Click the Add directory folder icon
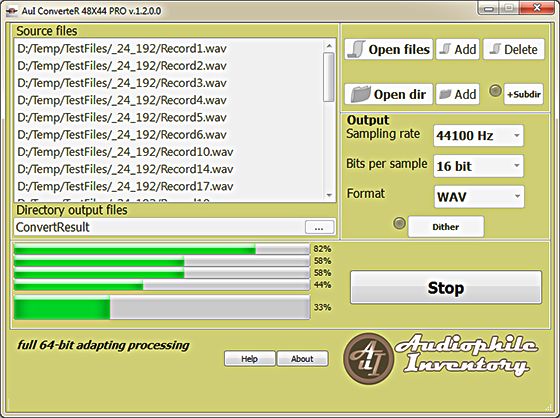Image resolution: width=560 pixels, height=418 pixels. tap(445, 94)
